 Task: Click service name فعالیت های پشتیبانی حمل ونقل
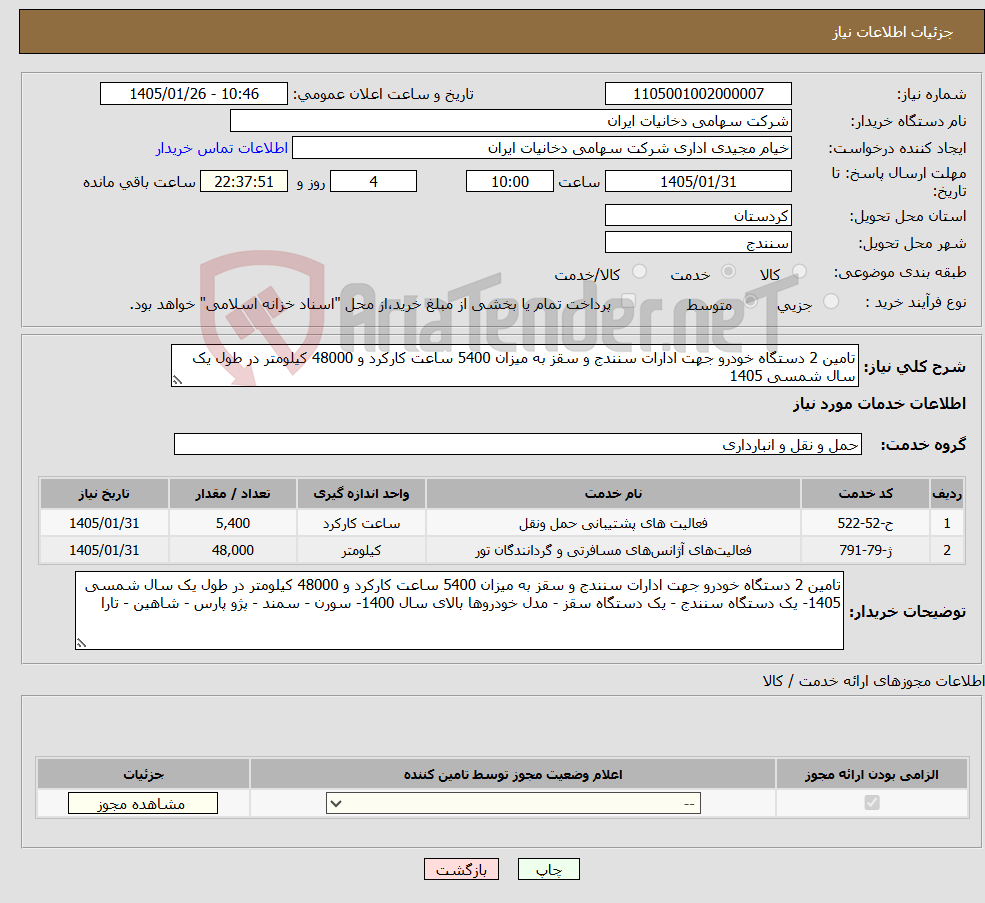613,523
